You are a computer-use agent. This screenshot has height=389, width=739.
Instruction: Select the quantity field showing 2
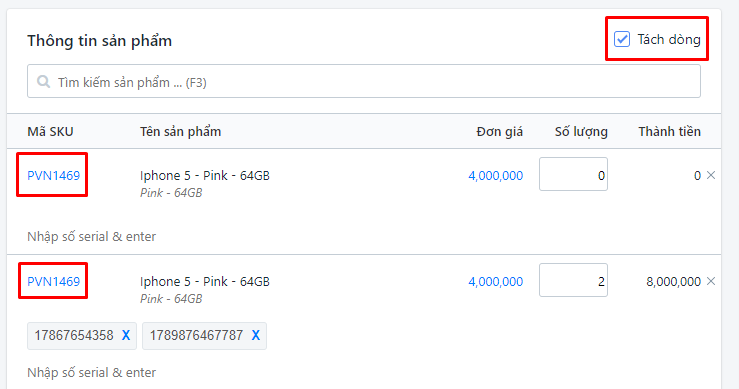[573, 280]
